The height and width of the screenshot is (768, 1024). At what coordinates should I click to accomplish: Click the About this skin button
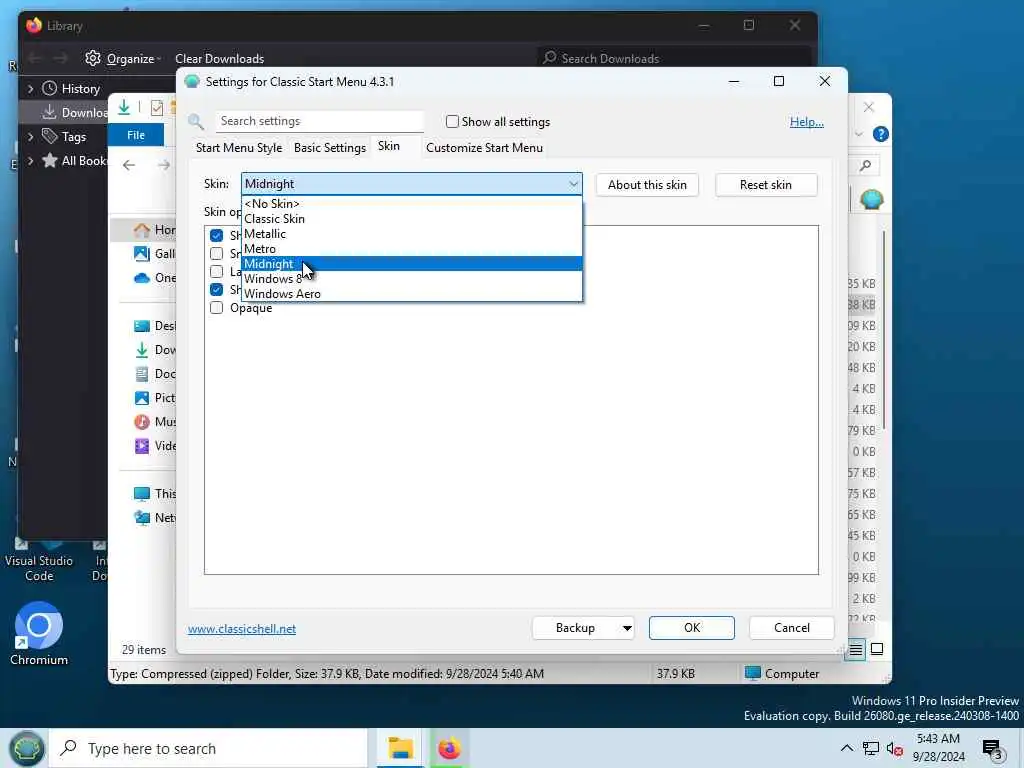[x=647, y=185]
